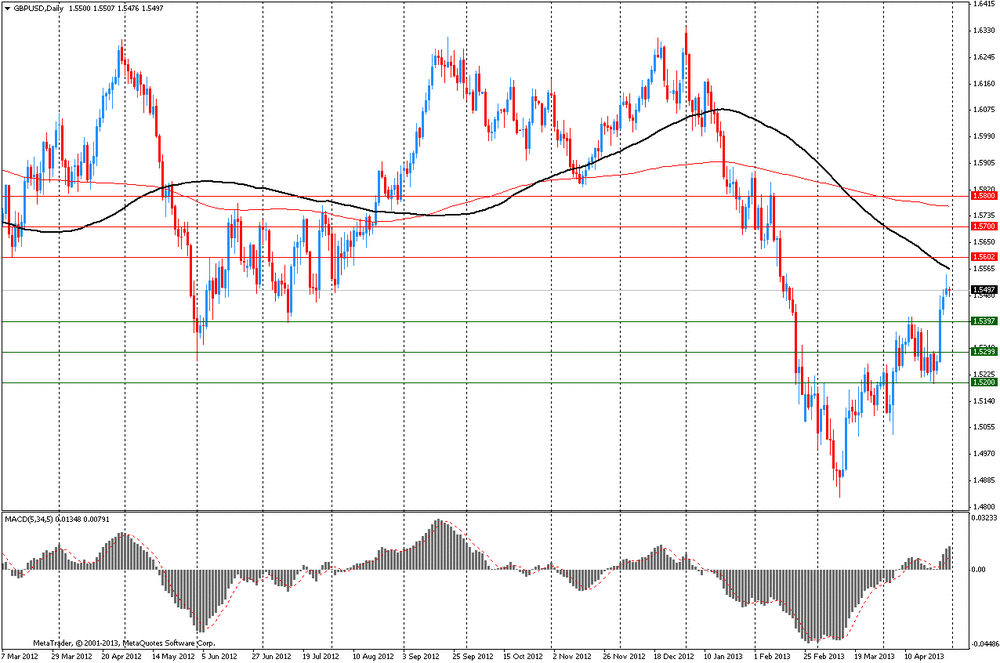Click the GBPUSD,Daily chart title
This screenshot has width=1000, height=663.
[x=36, y=8]
